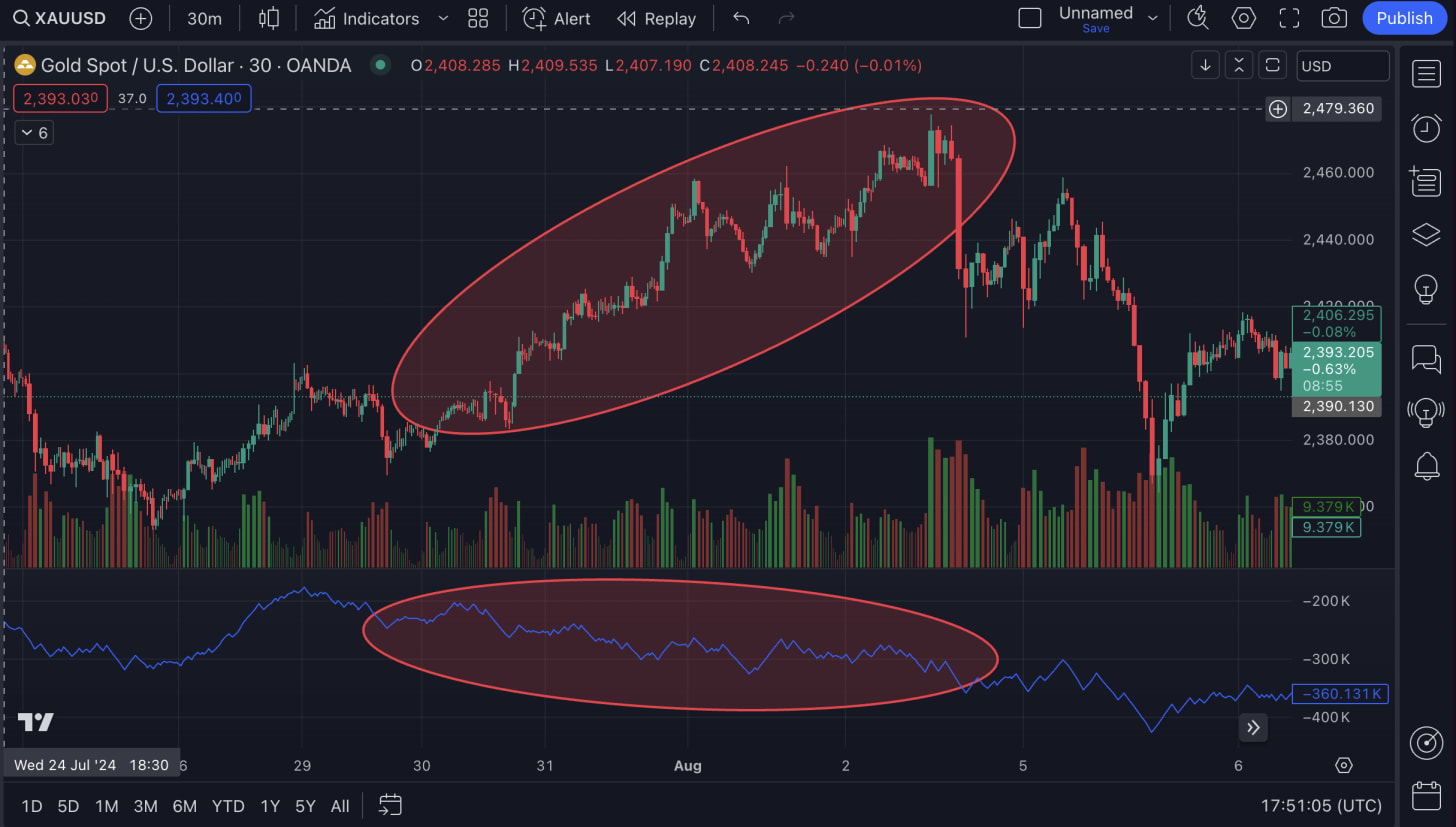Redo the chart action

click(x=786, y=18)
